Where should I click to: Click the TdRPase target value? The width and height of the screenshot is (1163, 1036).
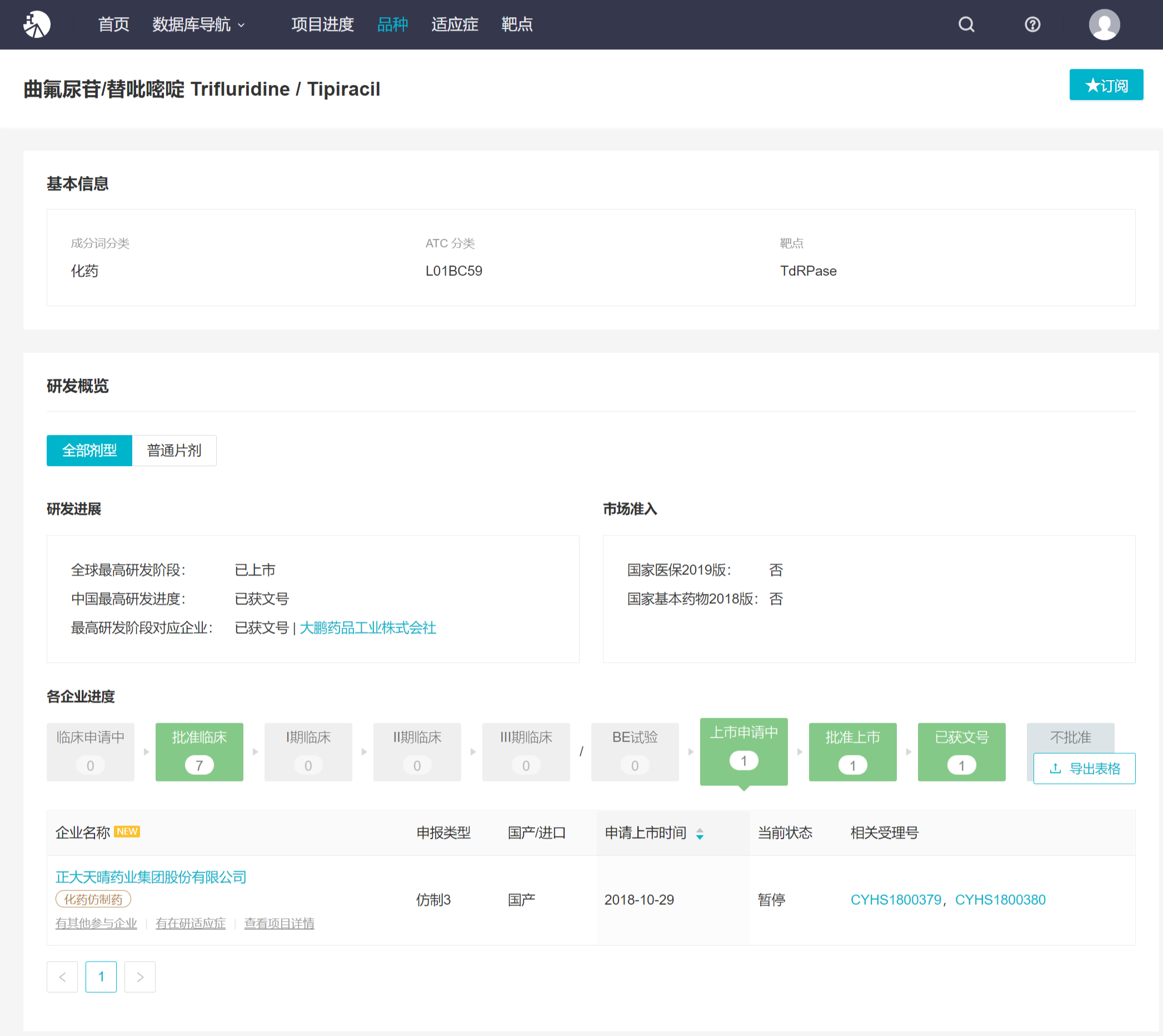click(808, 271)
